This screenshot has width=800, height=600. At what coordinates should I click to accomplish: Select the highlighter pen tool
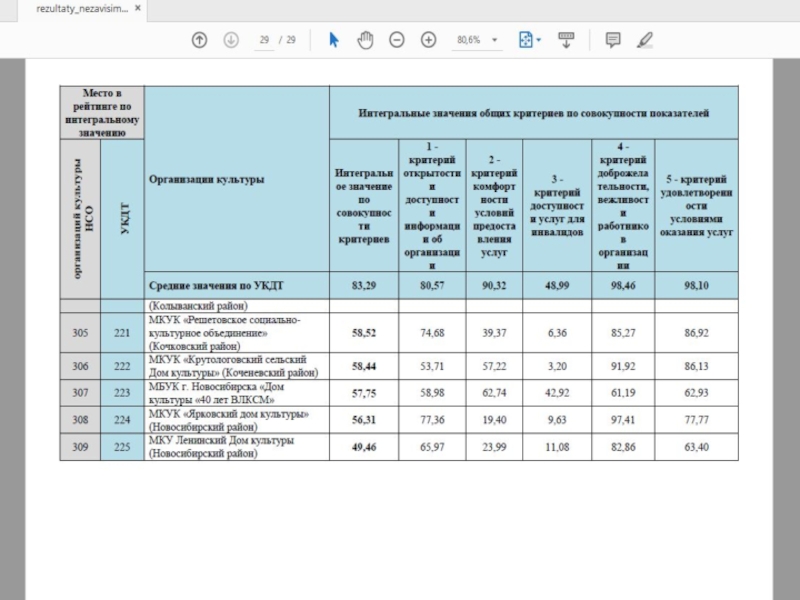tap(645, 40)
